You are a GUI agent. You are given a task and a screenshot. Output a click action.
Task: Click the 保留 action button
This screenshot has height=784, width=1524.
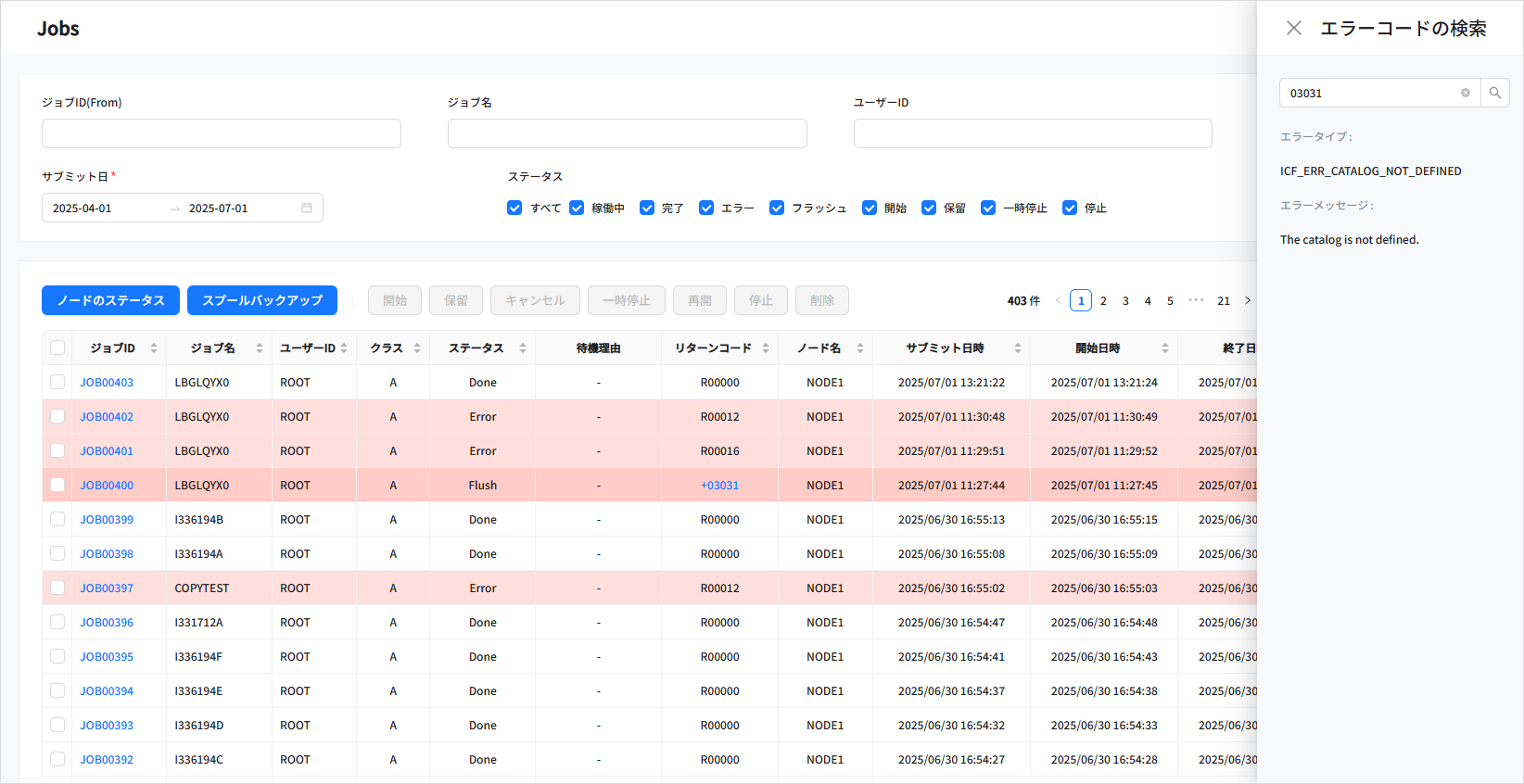(x=456, y=300)
